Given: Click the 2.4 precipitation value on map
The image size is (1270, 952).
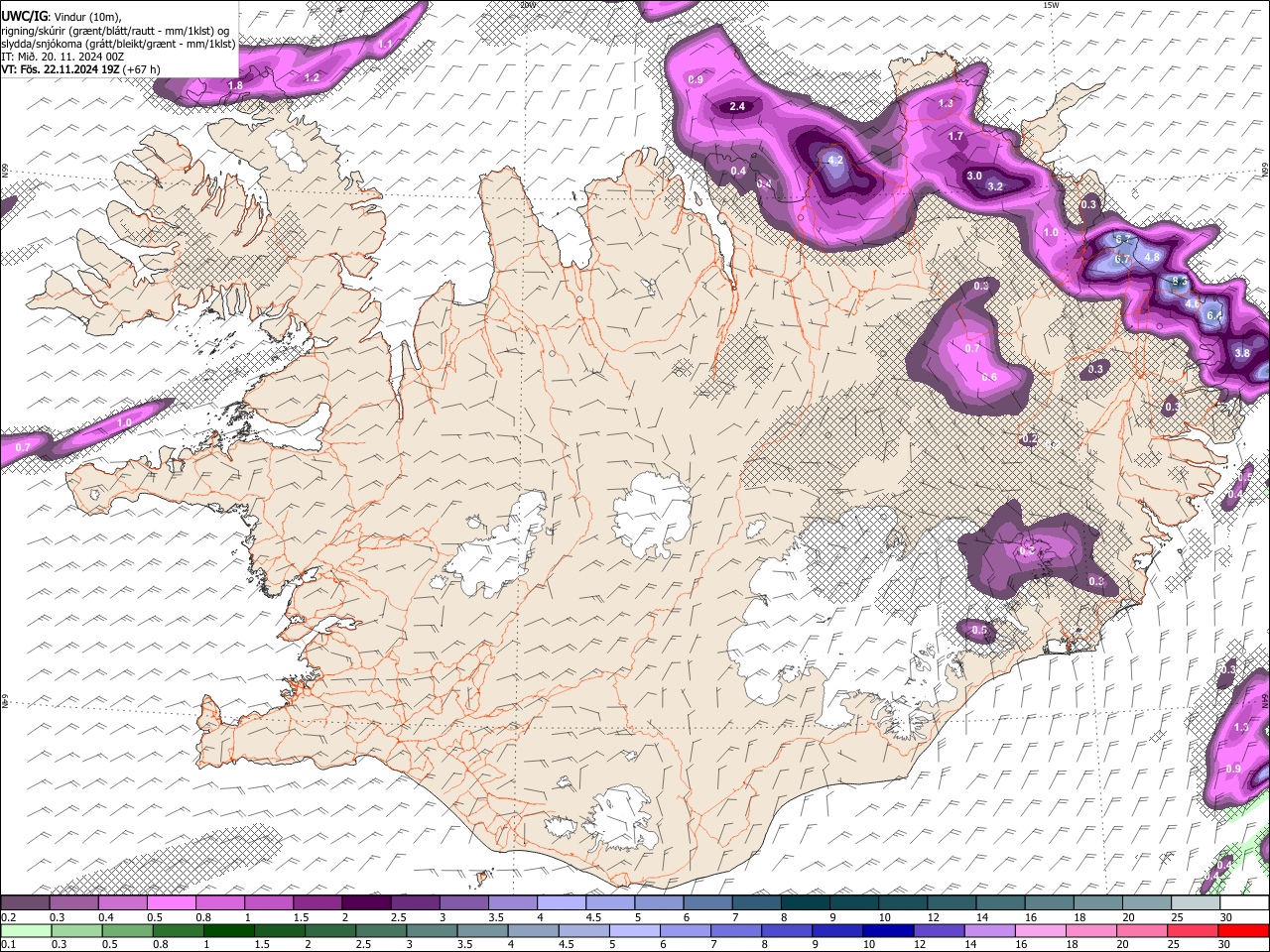Looking at the screenshot, I should click(737, 106).
